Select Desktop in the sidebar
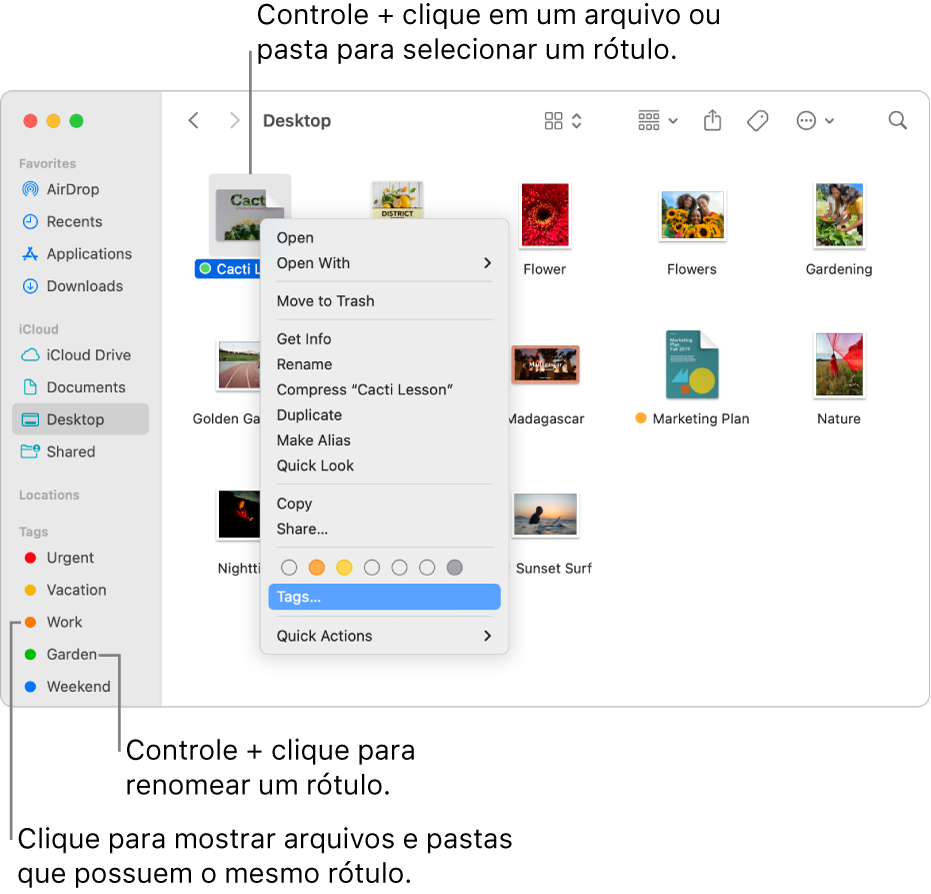Screen dimensions: 931x894 [x=80, y=419]
